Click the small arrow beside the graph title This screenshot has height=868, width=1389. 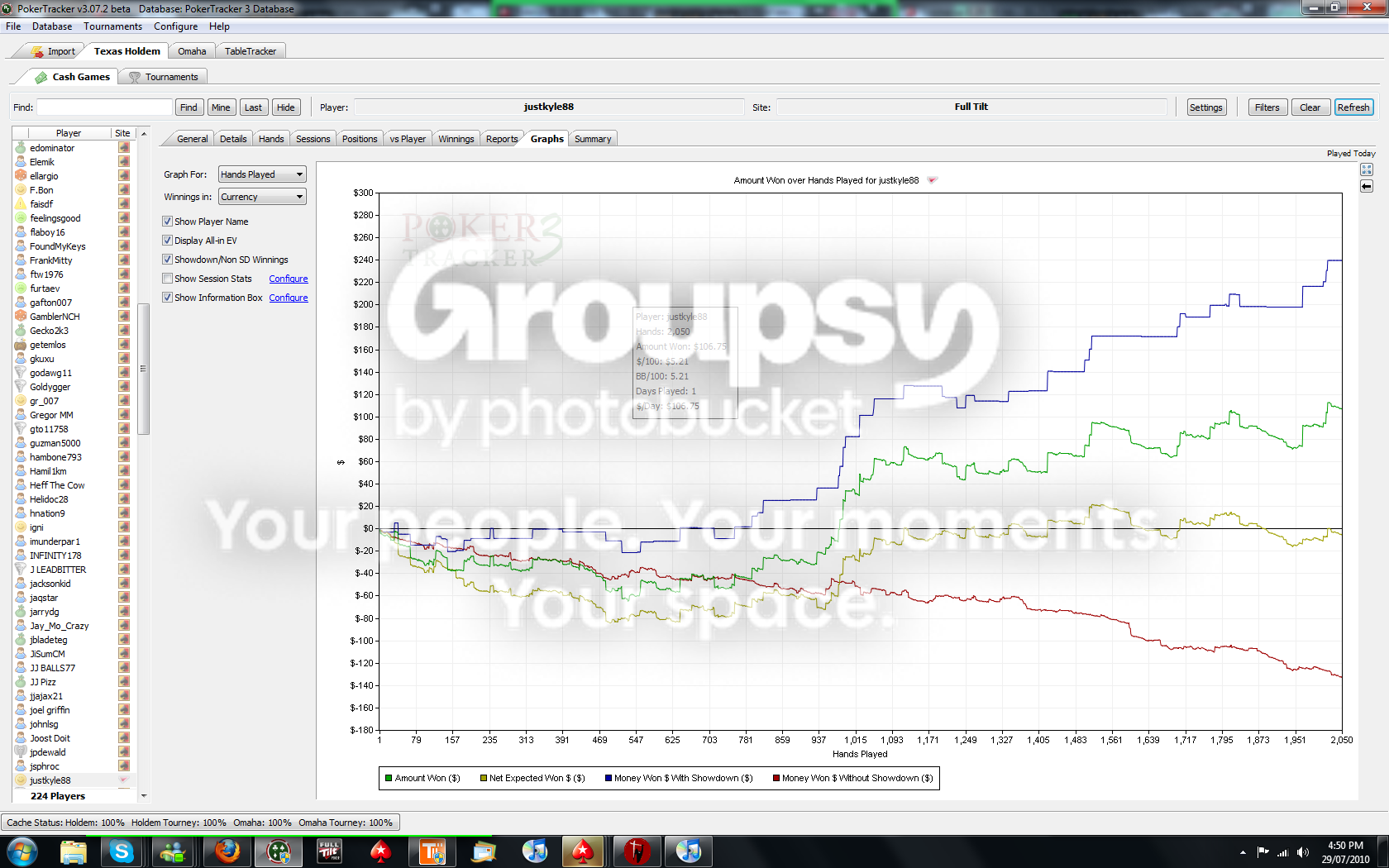click(932, 180)
